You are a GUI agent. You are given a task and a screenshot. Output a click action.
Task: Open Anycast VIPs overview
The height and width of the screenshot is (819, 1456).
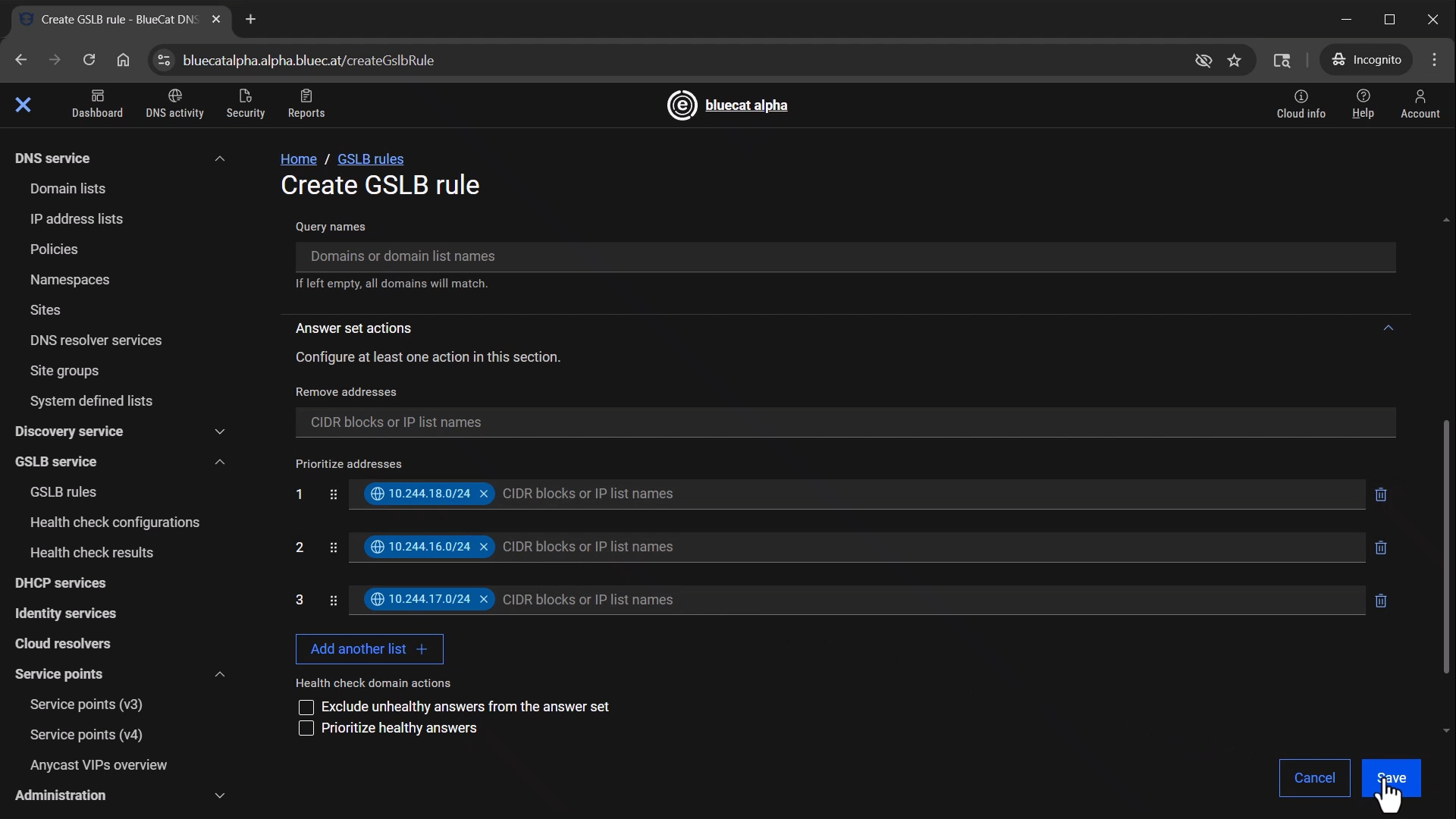coord(99,765)
